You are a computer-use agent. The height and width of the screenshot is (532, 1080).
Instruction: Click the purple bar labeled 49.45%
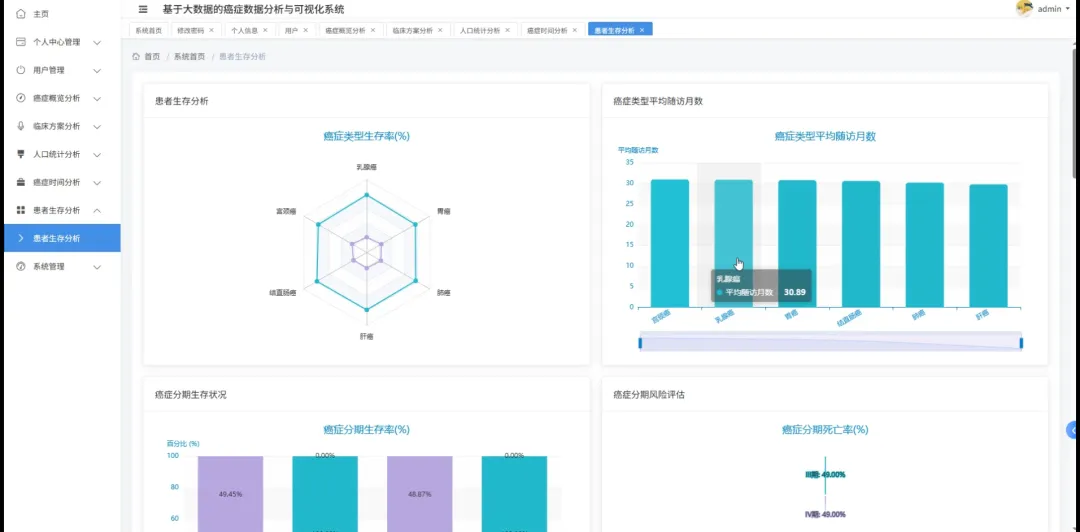coord(230,493)
